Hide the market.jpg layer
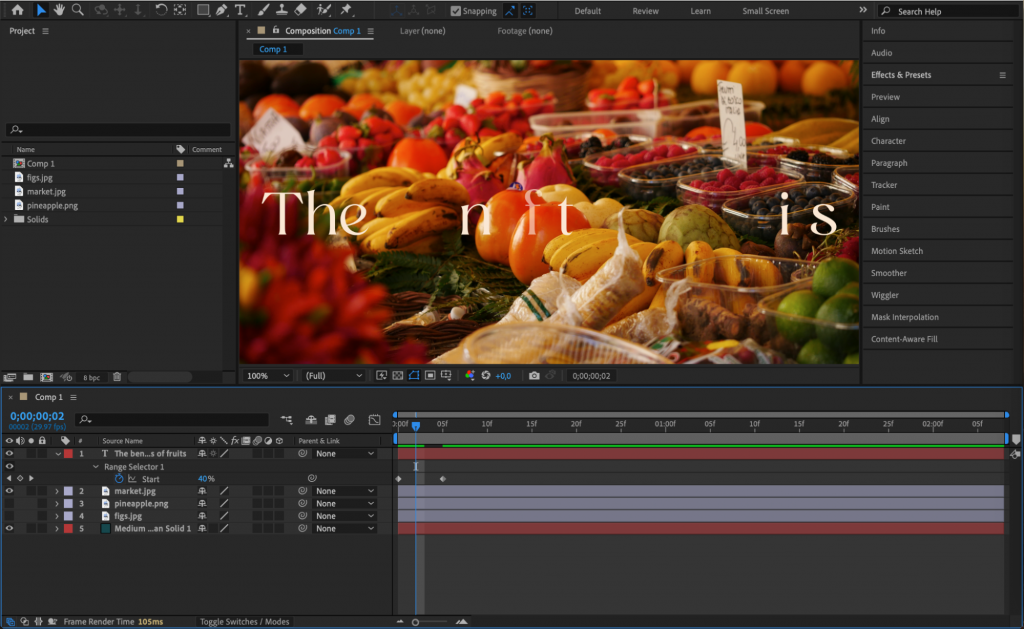The image size is (1024, 629). 7,491
